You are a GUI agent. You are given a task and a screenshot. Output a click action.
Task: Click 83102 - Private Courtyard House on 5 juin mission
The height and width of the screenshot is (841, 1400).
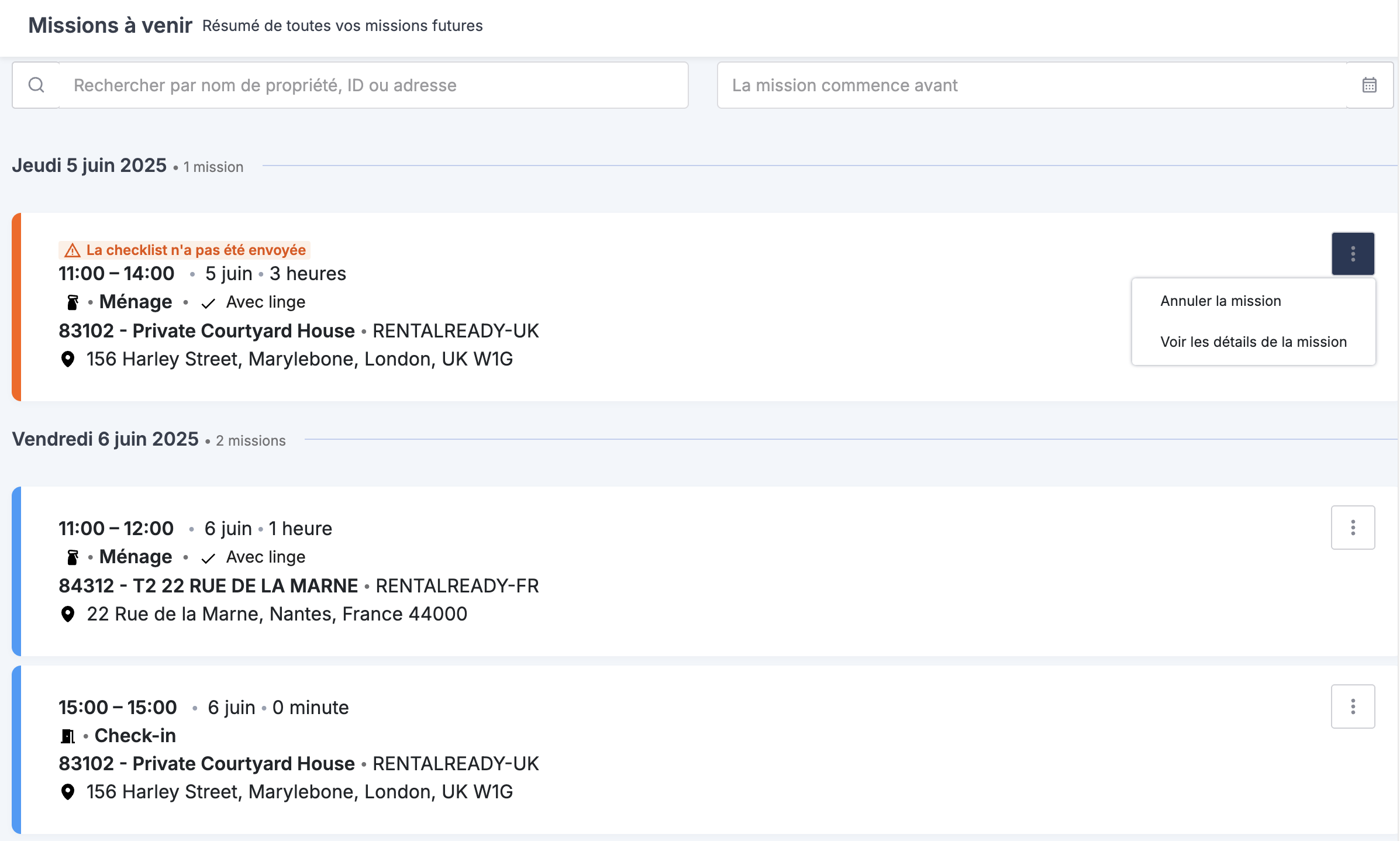(206, 331)
